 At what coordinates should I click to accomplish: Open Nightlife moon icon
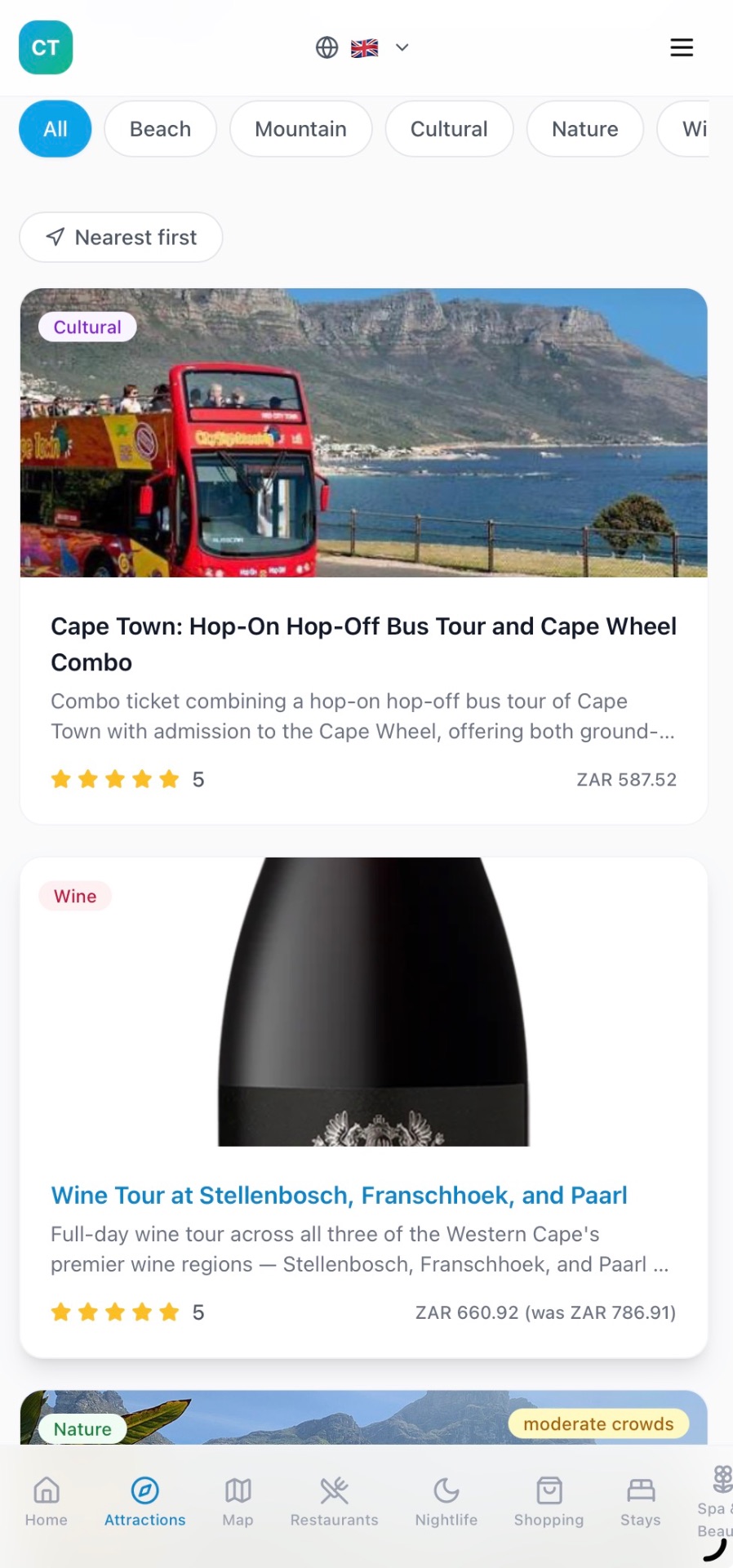click(446, 1490)
